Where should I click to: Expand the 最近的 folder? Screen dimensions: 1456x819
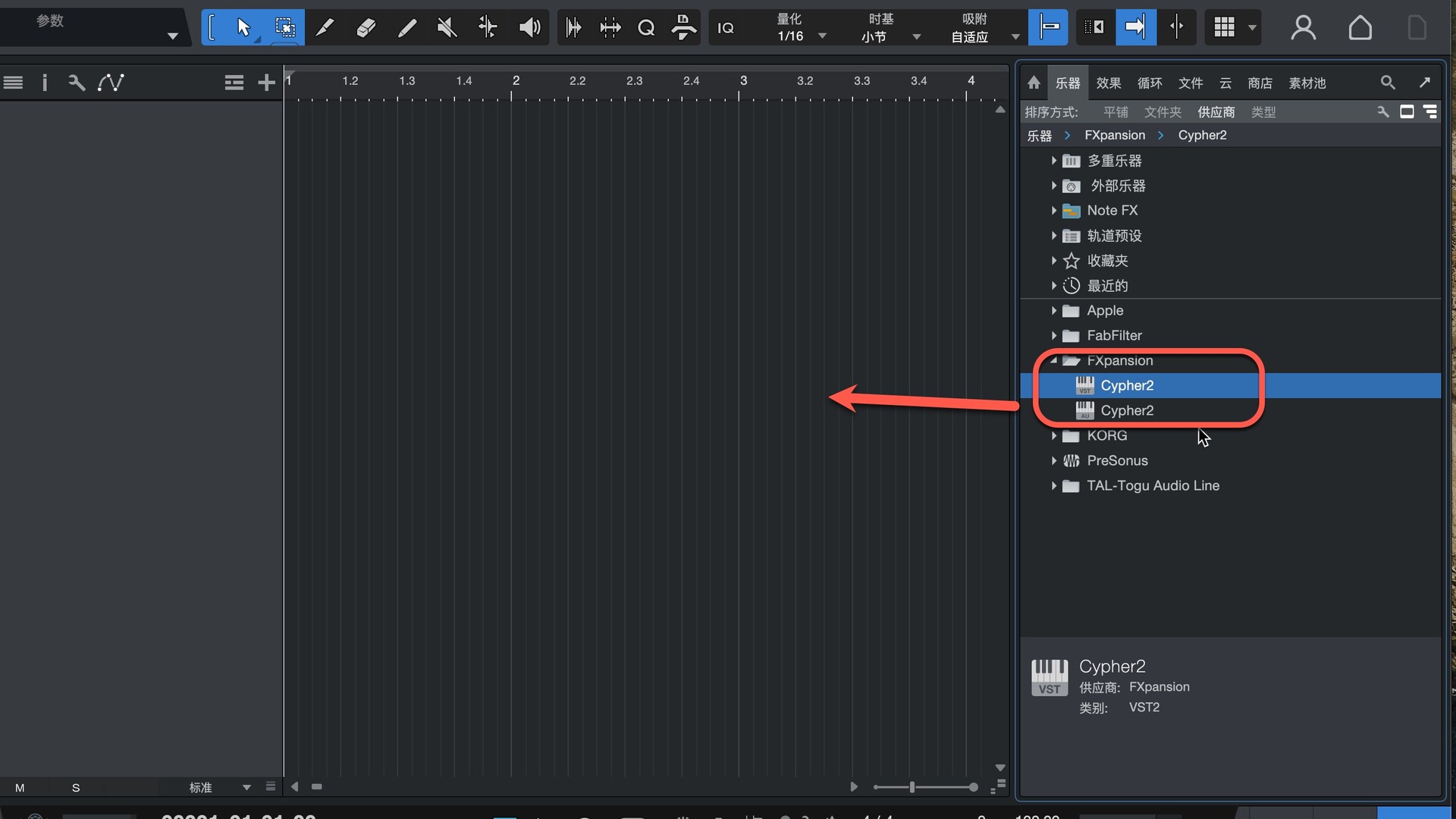tap(1054, 286)
